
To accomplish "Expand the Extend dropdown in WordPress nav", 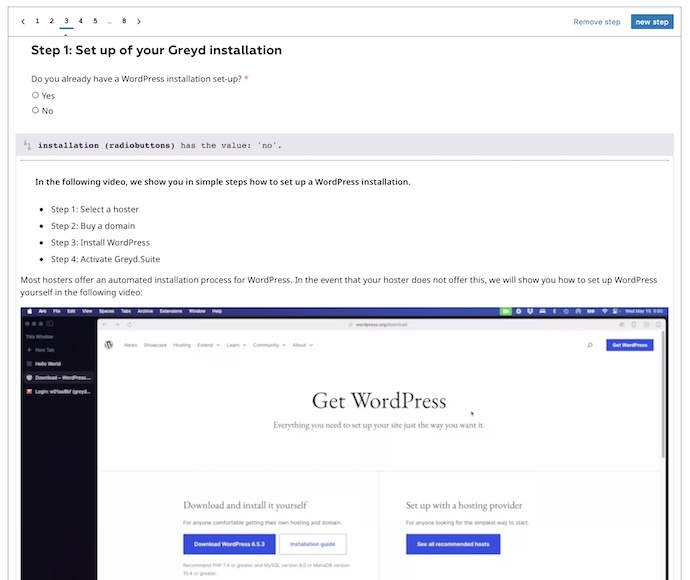I will point(209,345).
